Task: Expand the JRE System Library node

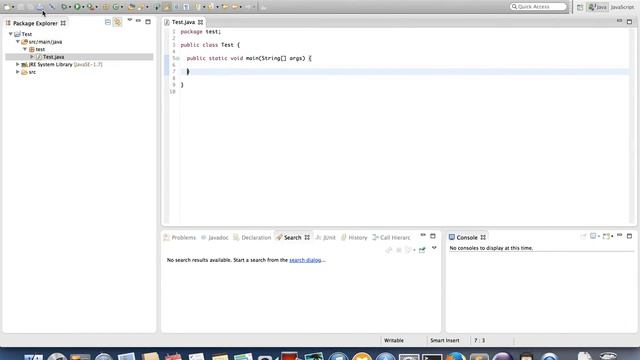Action: (x=18, y=64)
